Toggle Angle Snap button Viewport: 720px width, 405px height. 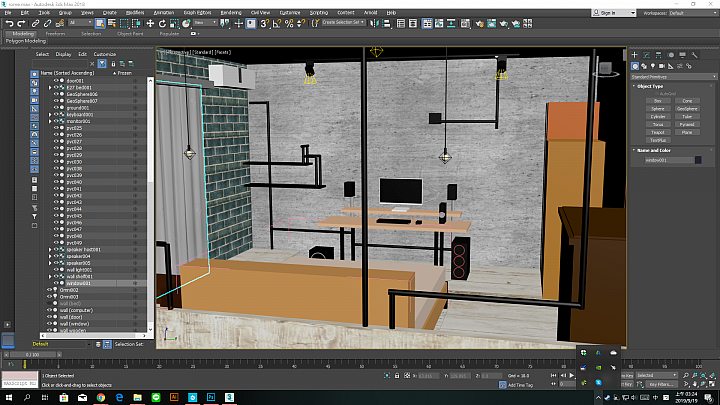(x=277, y=23)
